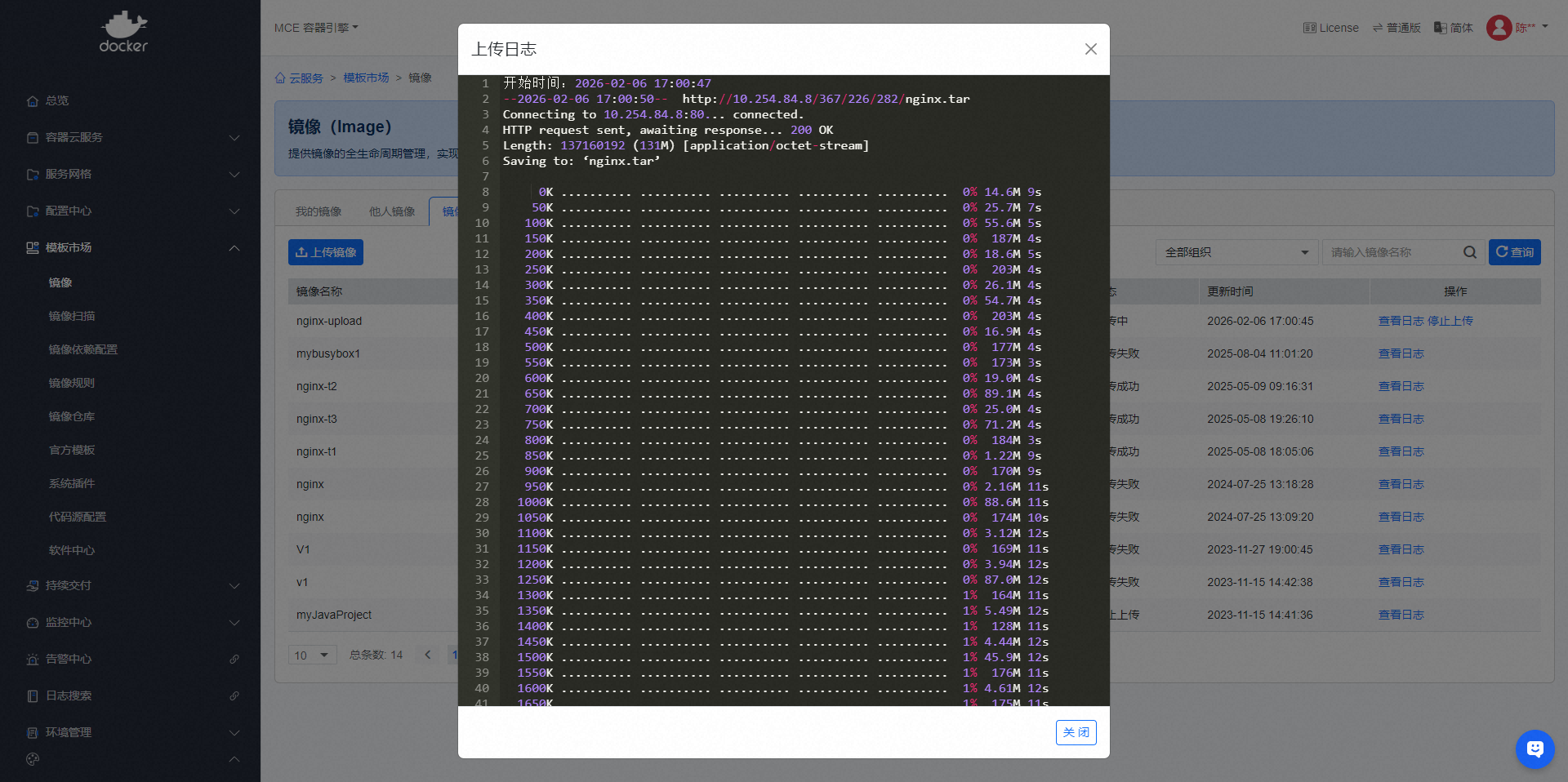
Task: Click 停止上传 link for nginx-upload
Action: click(1450, 321)
